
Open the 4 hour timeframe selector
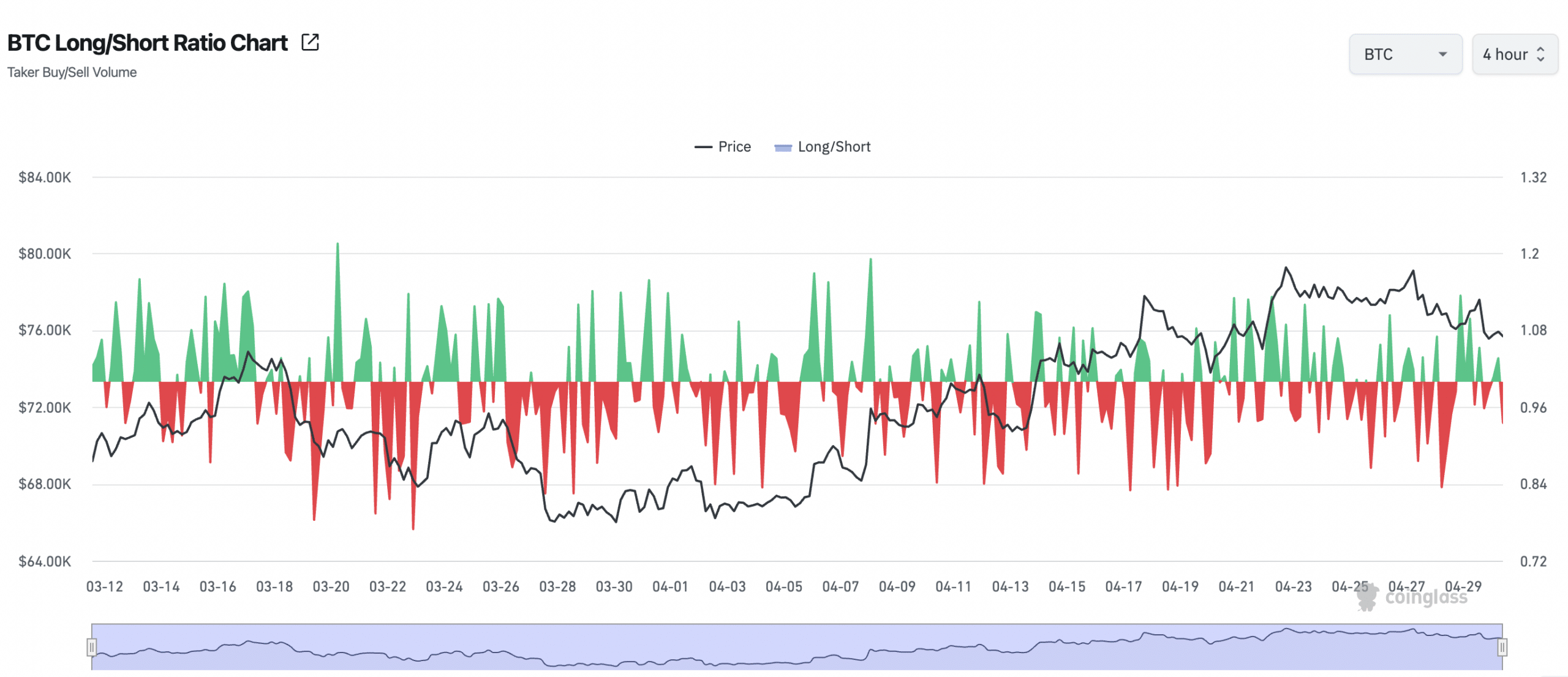click(1514, 54)
